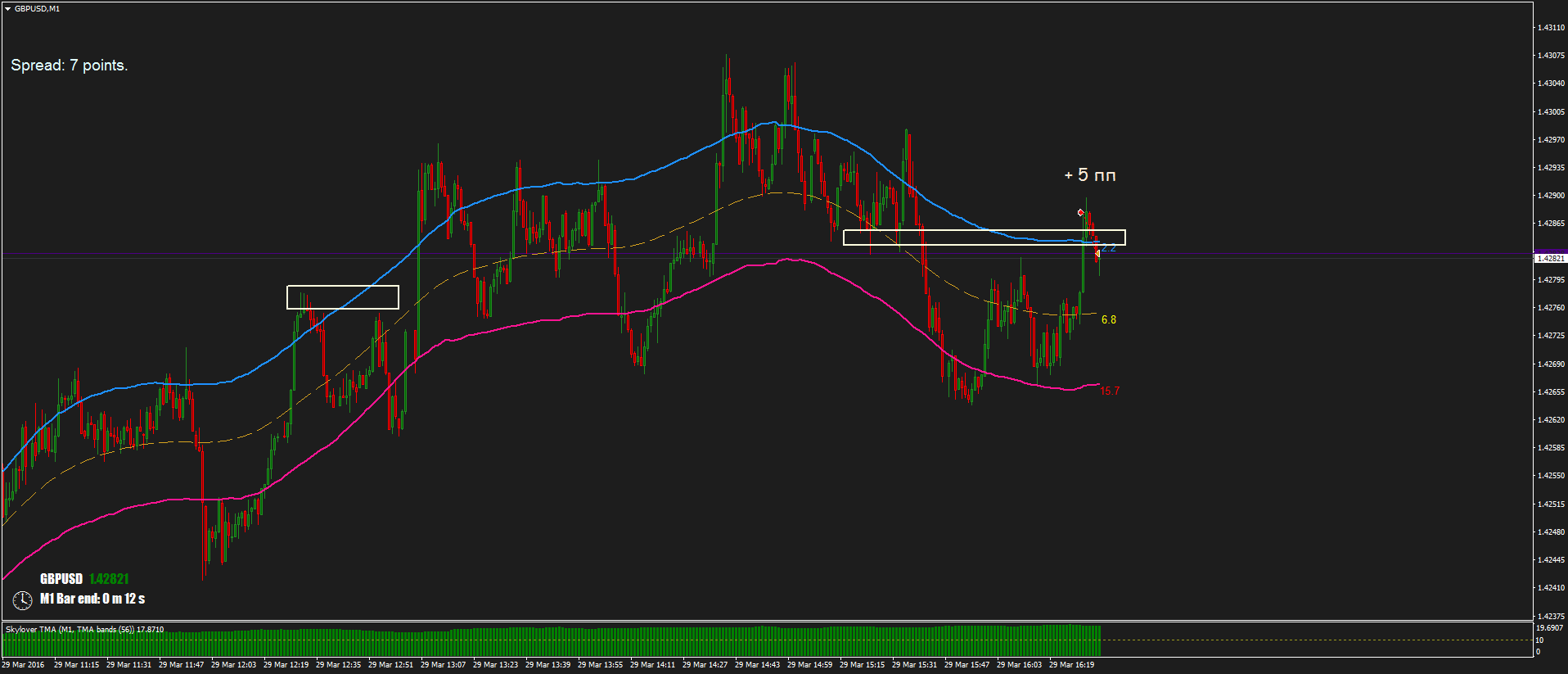Click the price axis value 1.42375
The image size is (1568, 674).
[1551, 616]
